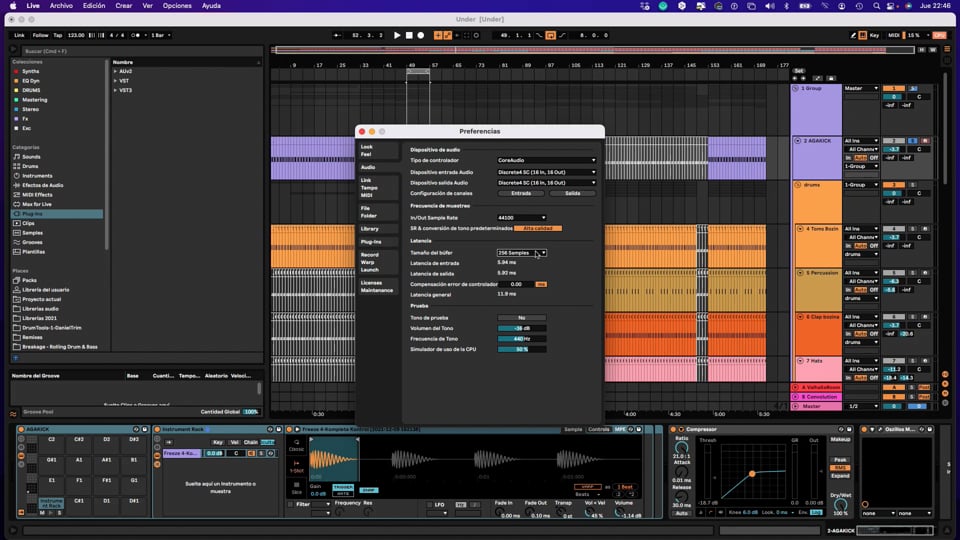Viewport: 960px width, 540px height.
Task: Arm the Arrangement Record button
Action: click(421, 36)
